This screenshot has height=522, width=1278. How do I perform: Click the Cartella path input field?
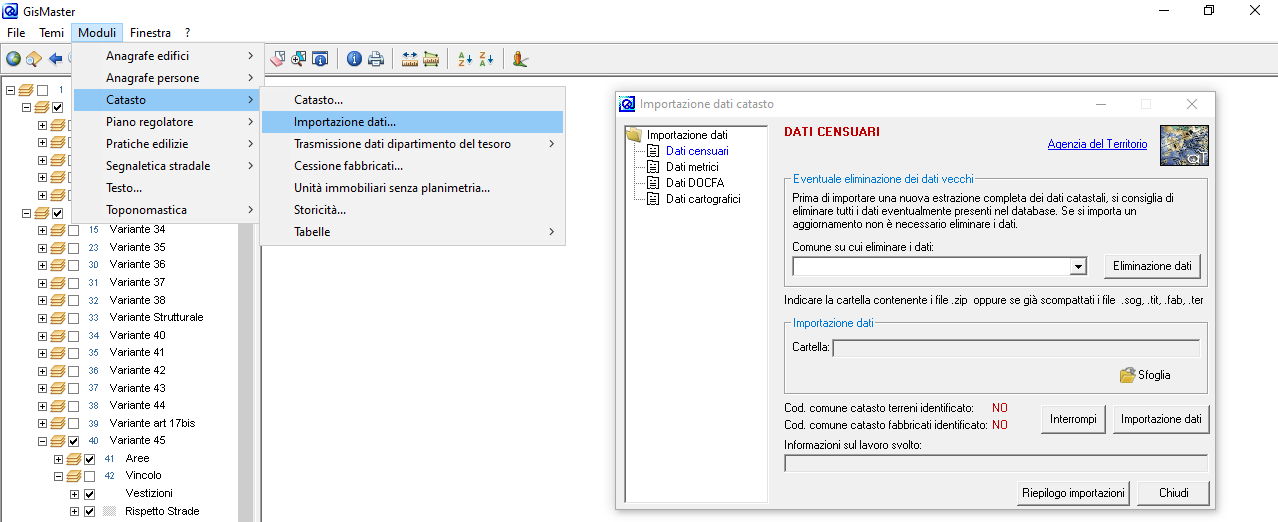pyautogui.click(x=1015, y=348)
